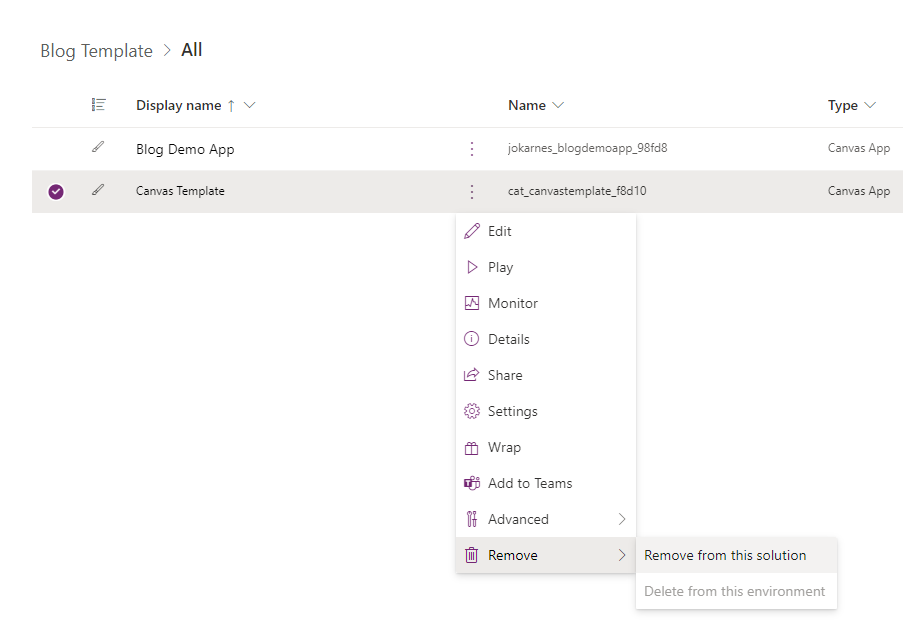Click the pencil icon beside Blog Demo App
908x630 pixels.
(x=97, y=148)
